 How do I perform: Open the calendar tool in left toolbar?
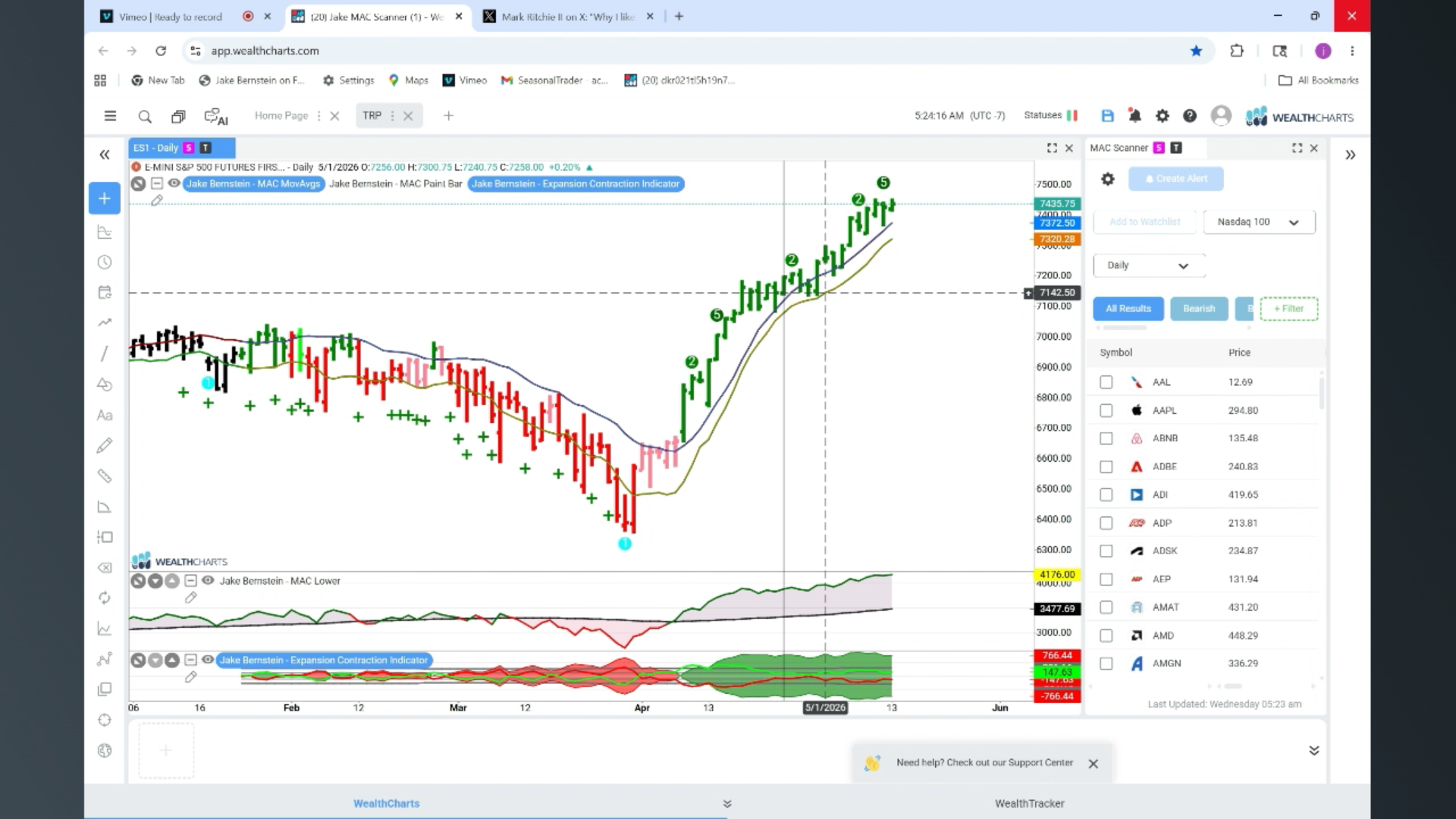(x=105, y=293)
